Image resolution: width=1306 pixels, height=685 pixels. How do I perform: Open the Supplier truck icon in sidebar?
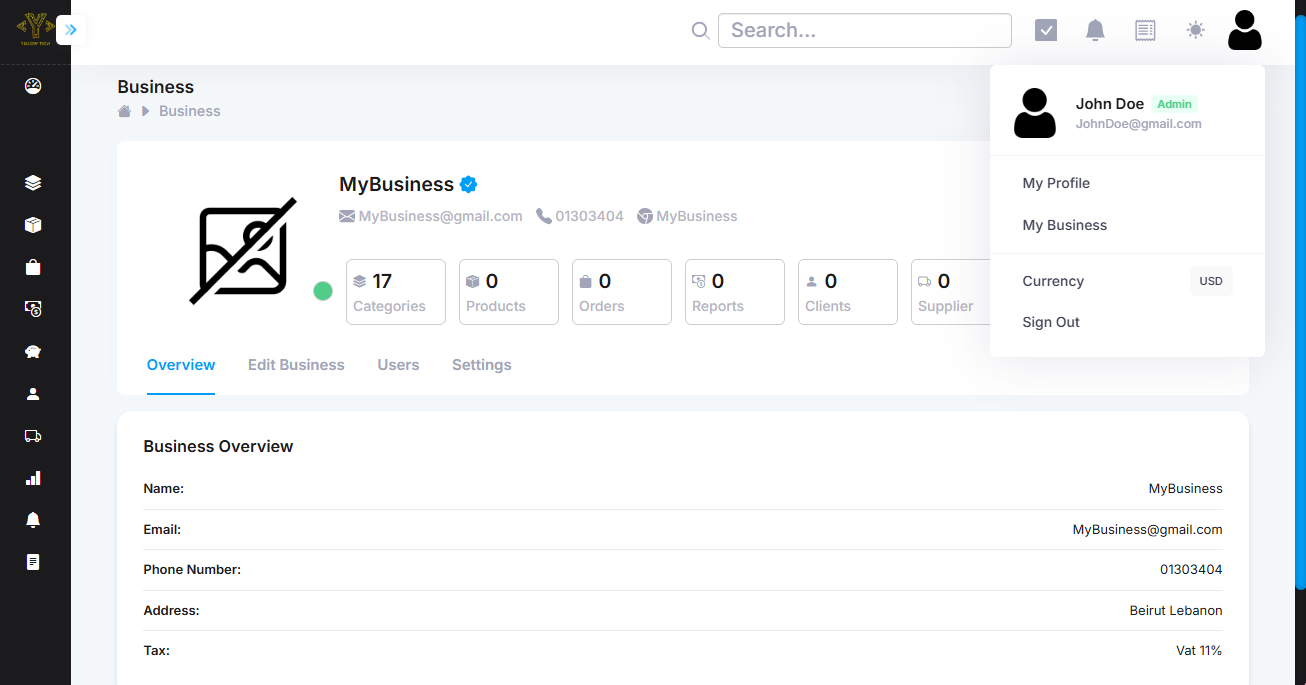(33, 435)
